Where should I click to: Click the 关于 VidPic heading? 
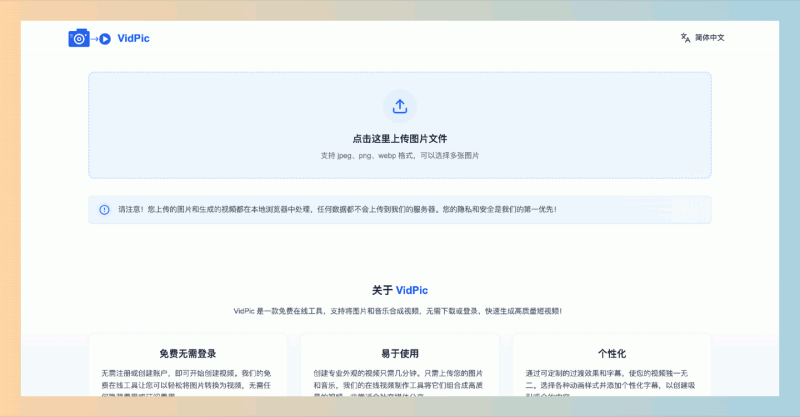pos(400,290)
